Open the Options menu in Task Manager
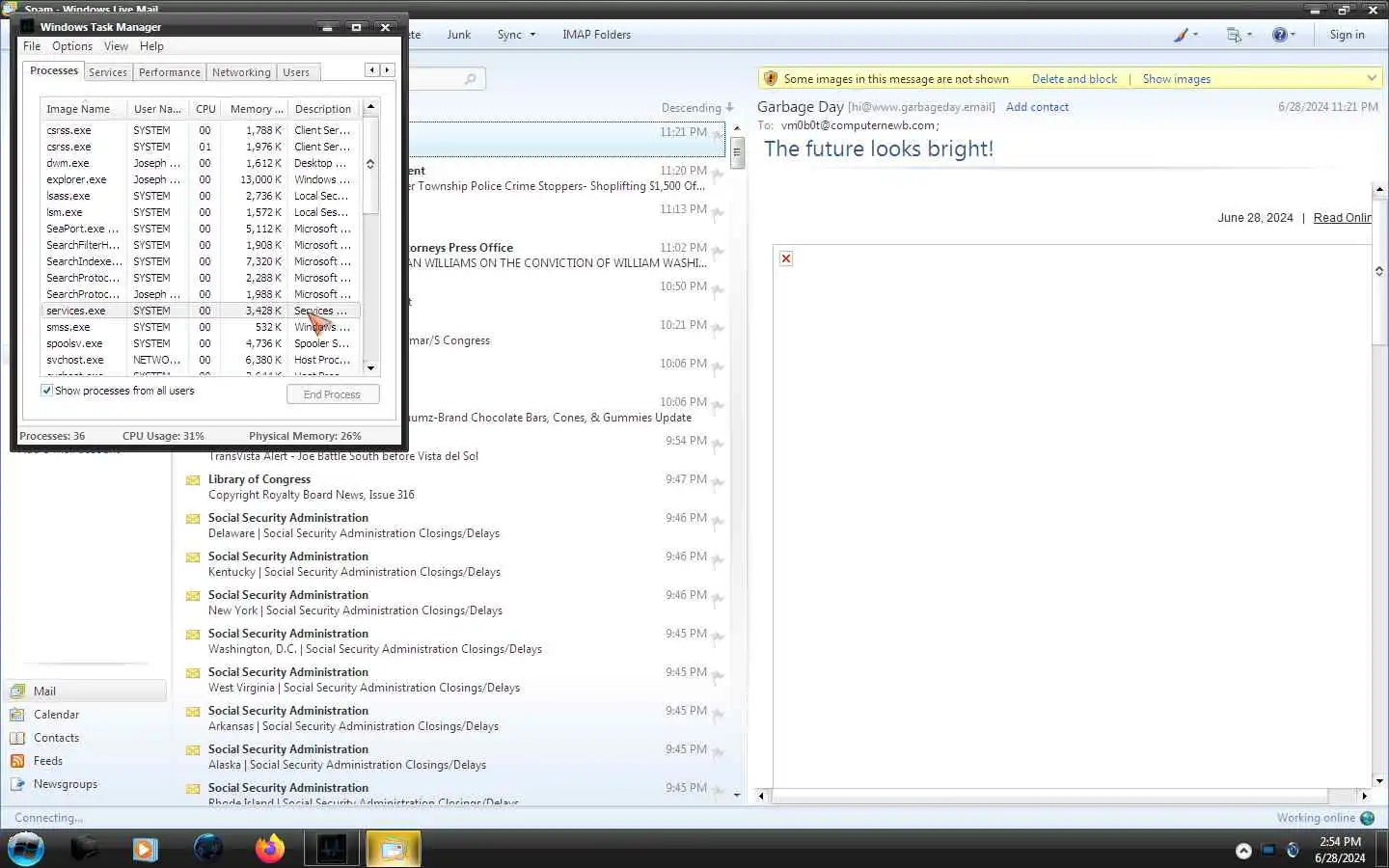This screenshot has width=1389, height=868. 72,46
